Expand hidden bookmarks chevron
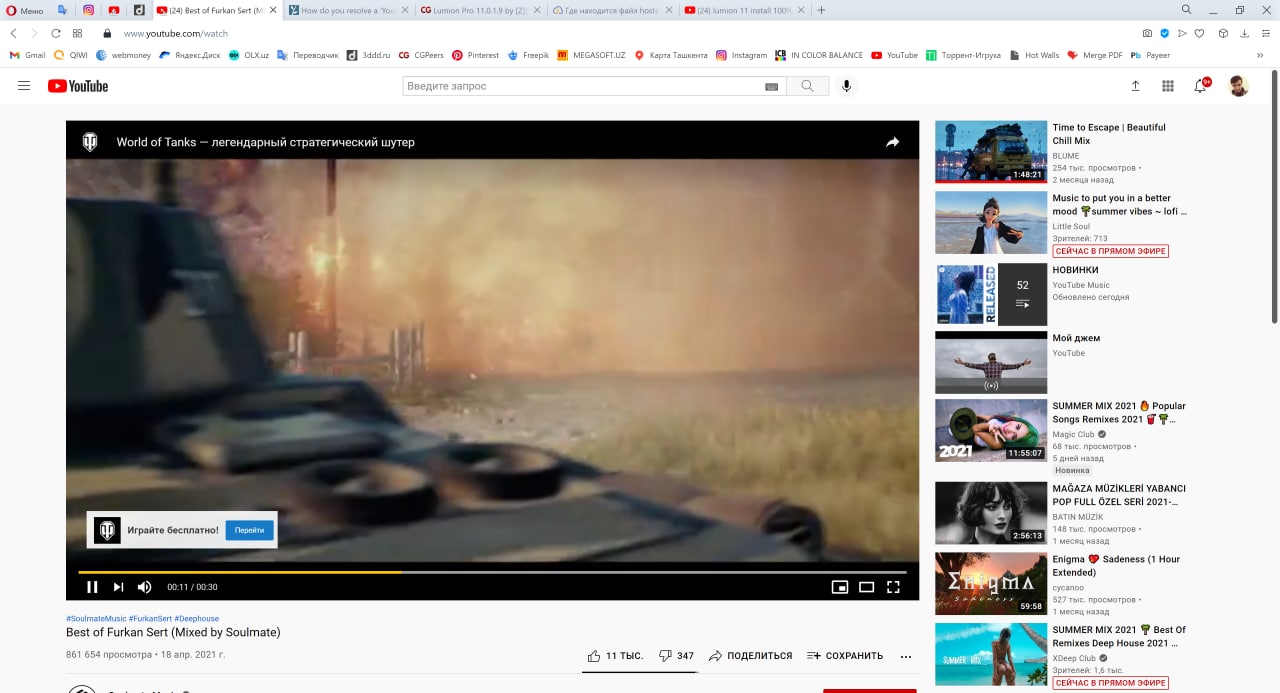 (1261, 55)
